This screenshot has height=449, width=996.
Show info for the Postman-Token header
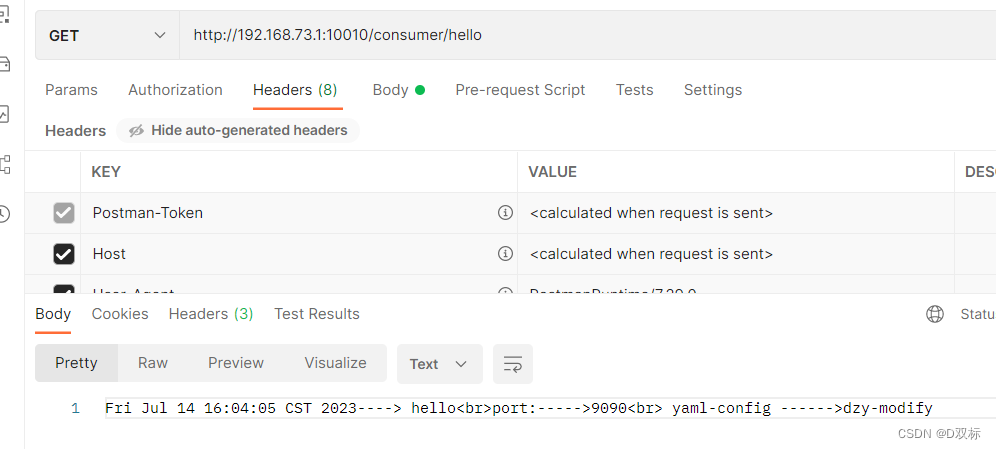[505, 213]
